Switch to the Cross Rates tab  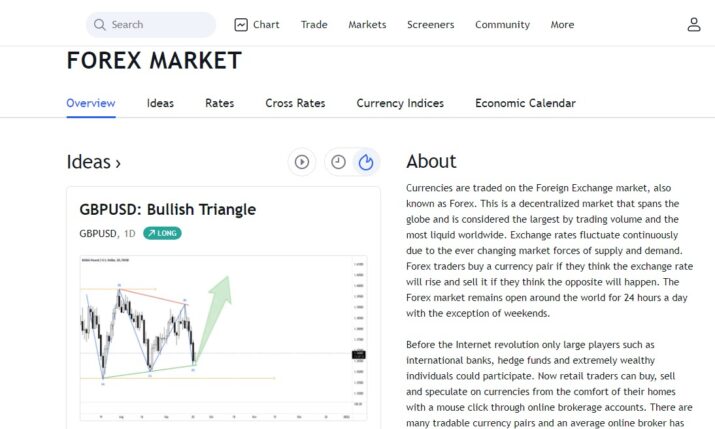click(x=295, y=103)
